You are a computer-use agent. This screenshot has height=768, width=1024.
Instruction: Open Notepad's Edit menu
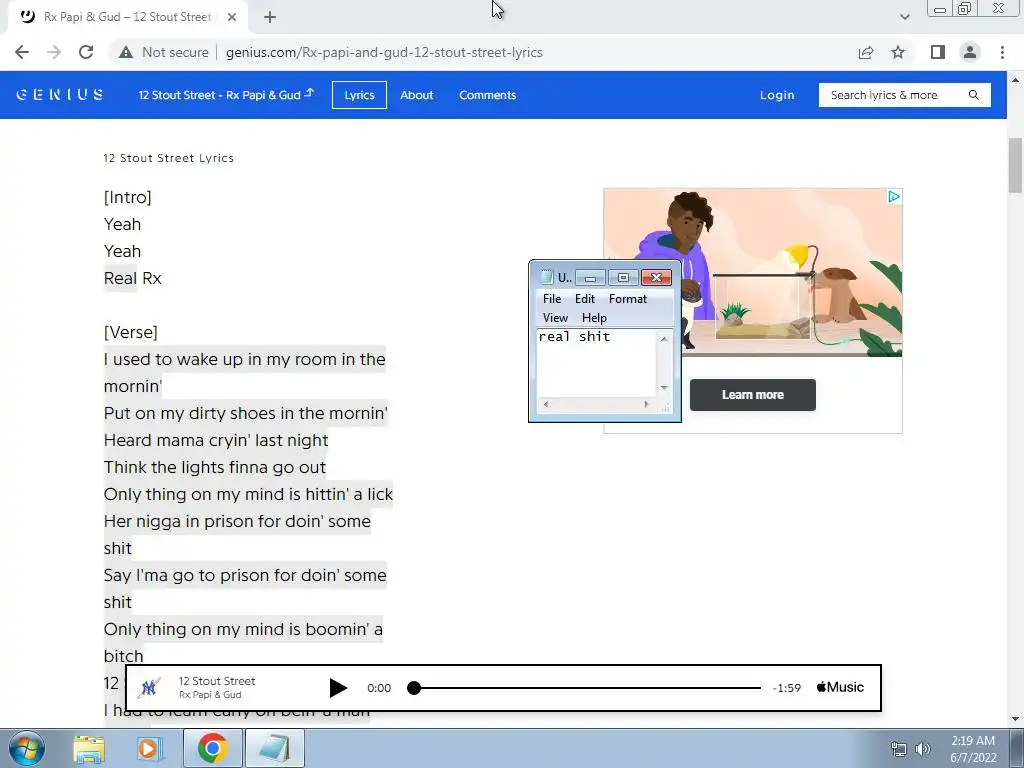tap(584, 298)
